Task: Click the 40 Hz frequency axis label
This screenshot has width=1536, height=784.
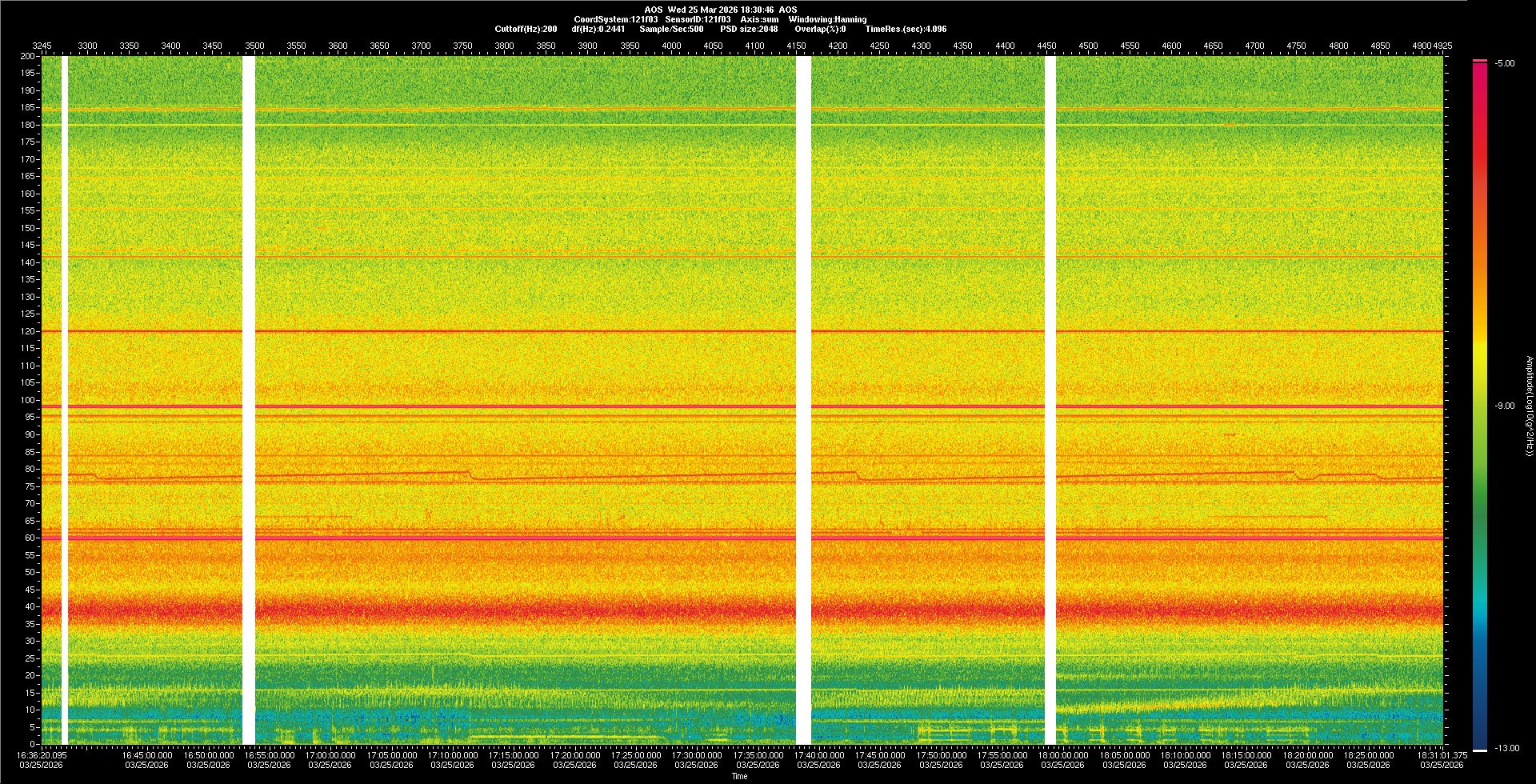Action: (30, 606)
